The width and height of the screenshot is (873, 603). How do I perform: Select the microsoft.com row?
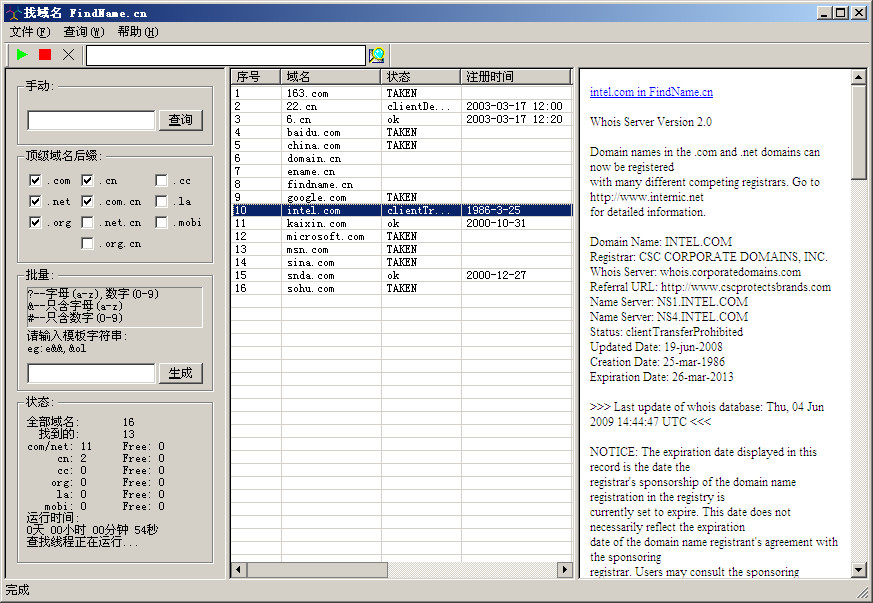coord(401,236)
